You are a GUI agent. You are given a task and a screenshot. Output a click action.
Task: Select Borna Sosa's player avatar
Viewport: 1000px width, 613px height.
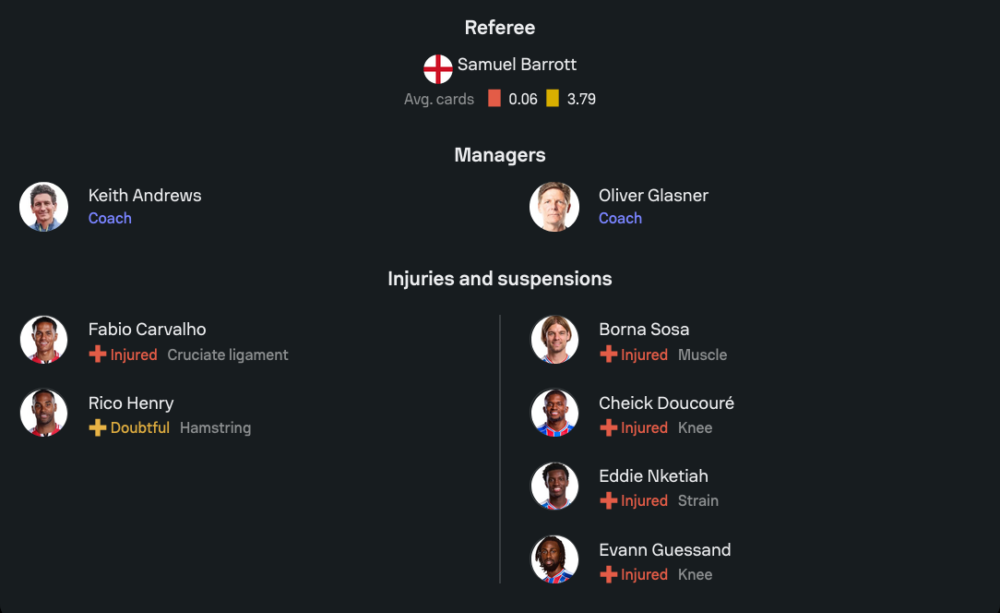(x=555, y=339)
